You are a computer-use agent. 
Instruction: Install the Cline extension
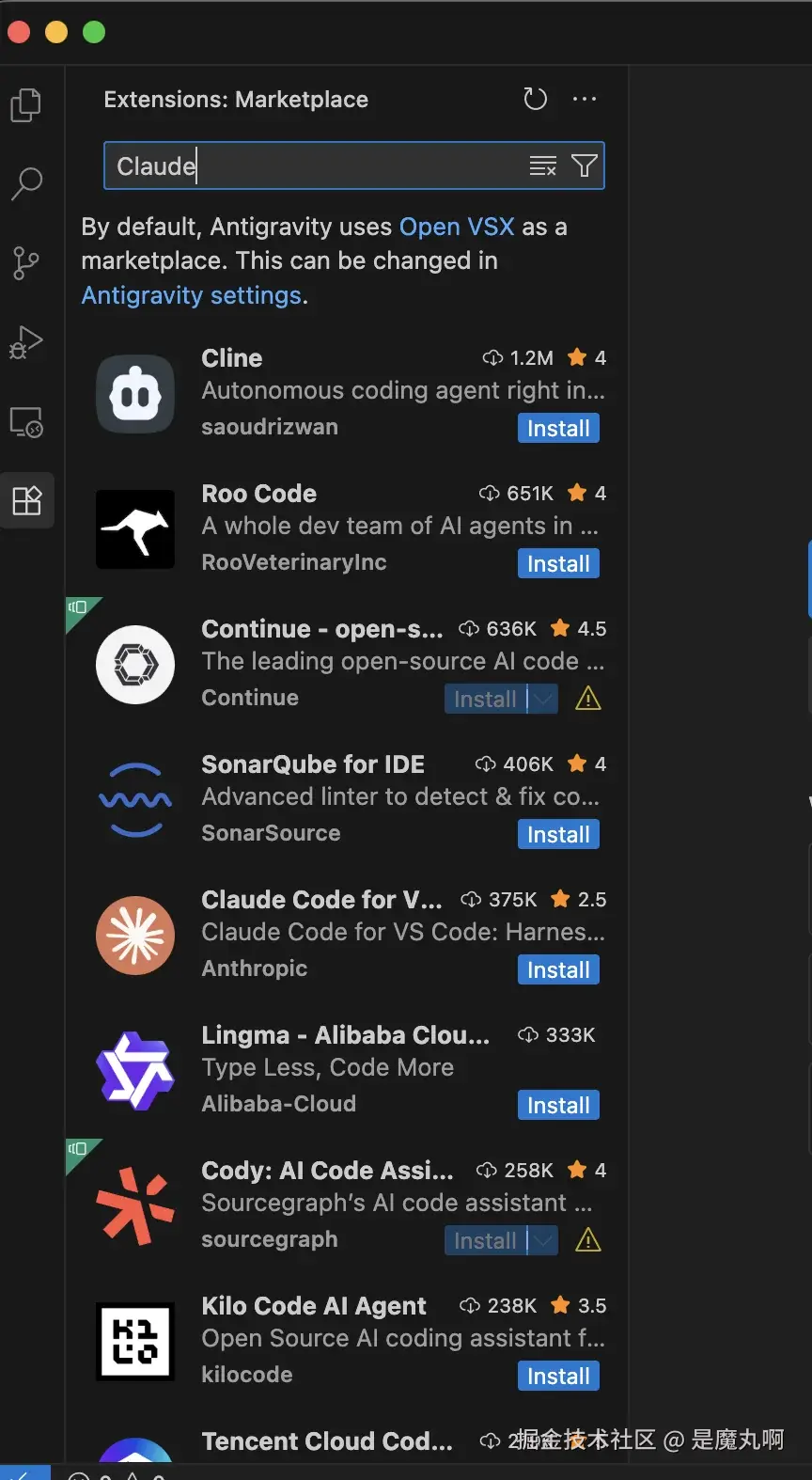coord(558,428)
